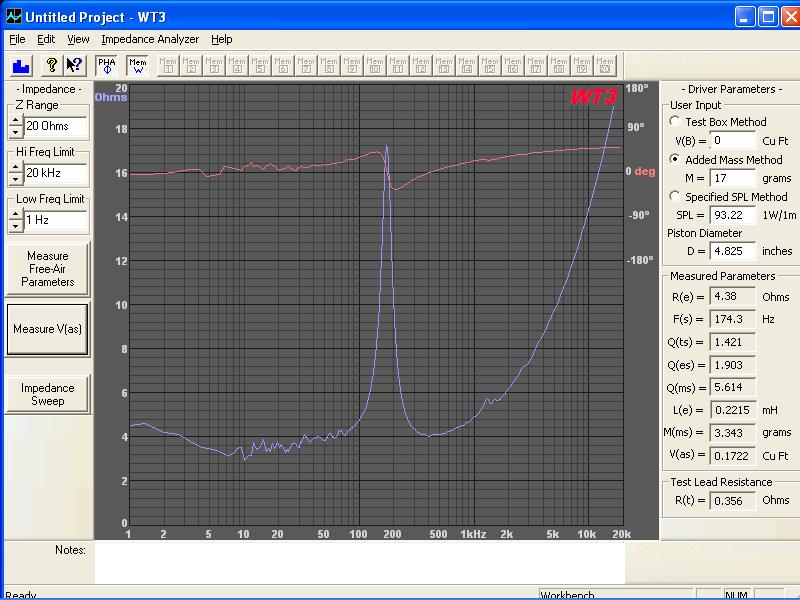Choose the Specified SPL Method radio button

[x=675, y=196]
